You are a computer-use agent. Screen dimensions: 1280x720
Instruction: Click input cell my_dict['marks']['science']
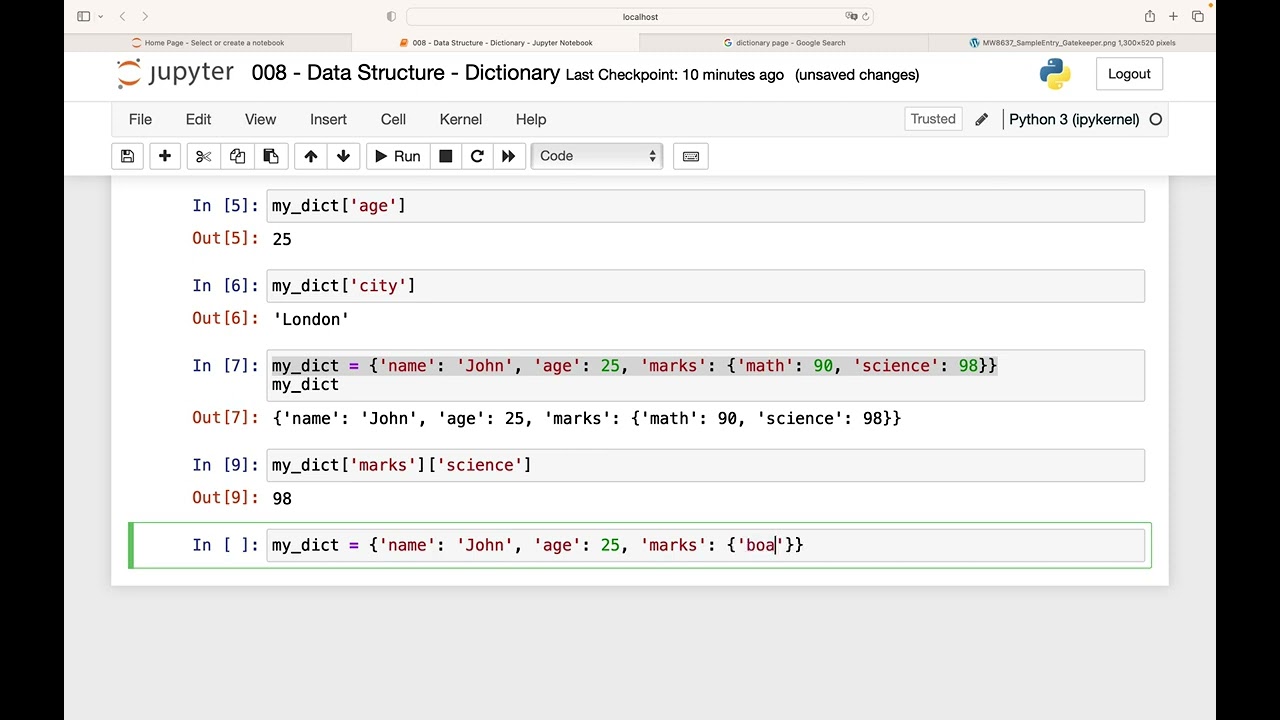pyautogui.click(x=706, y=465)
